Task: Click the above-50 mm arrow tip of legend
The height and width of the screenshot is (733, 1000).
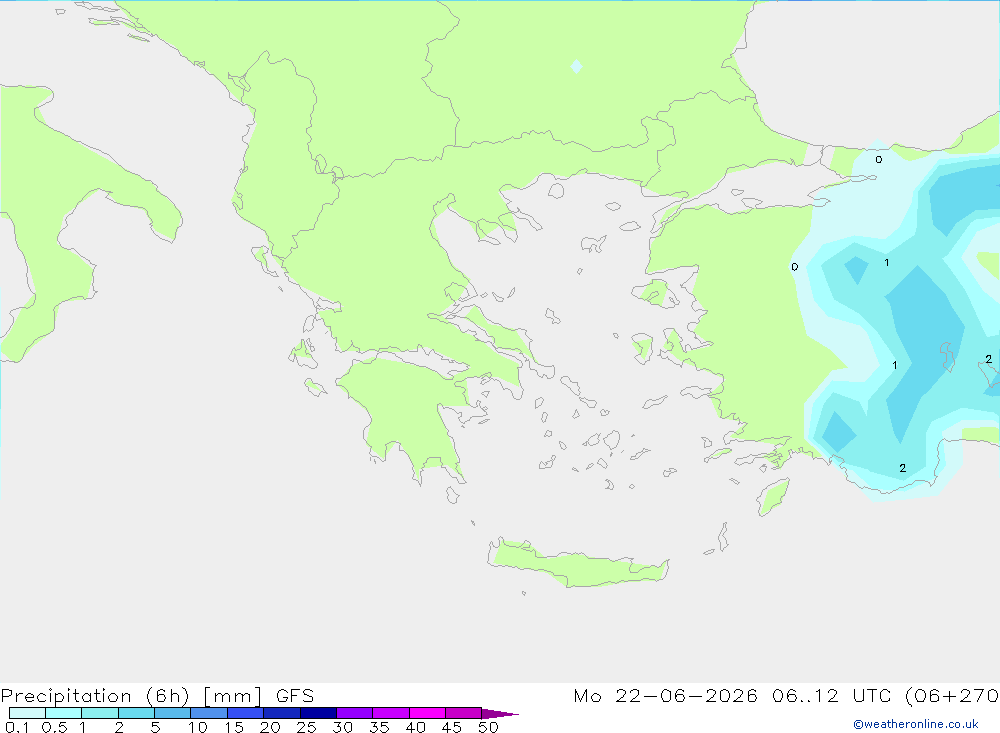Action: [x=500, y=714]
